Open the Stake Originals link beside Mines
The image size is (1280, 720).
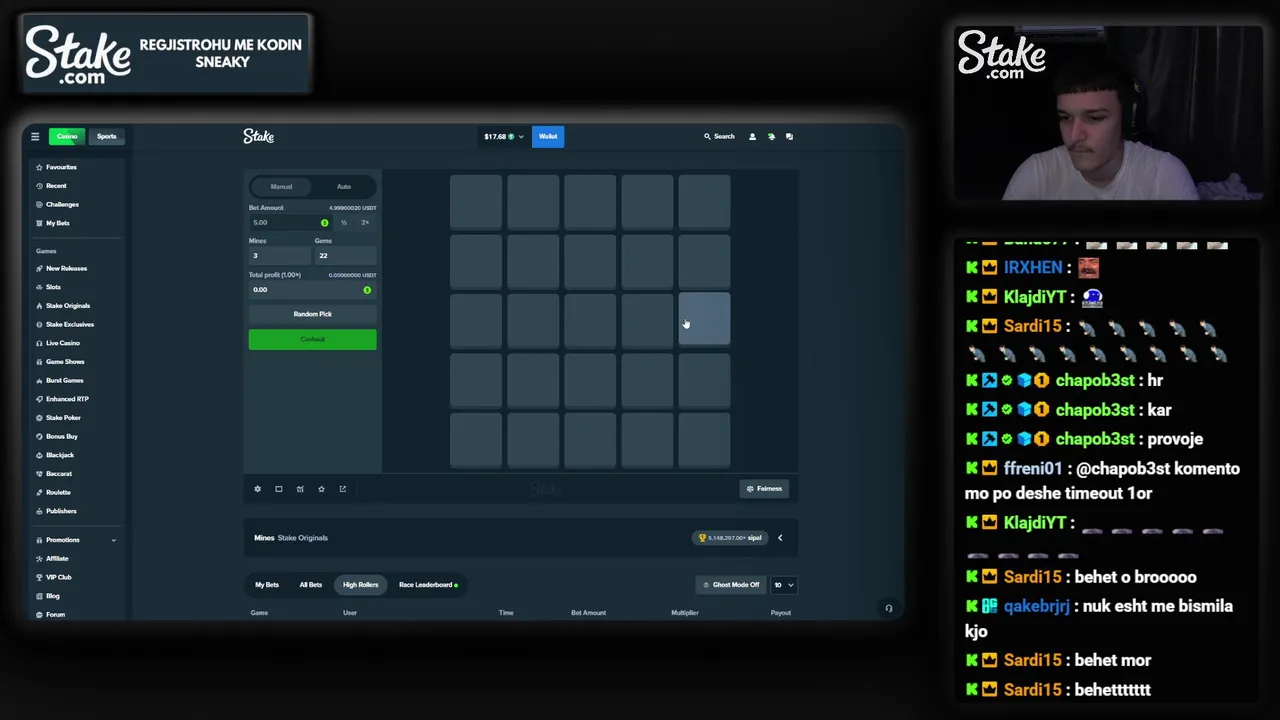(x=302, y=538)
